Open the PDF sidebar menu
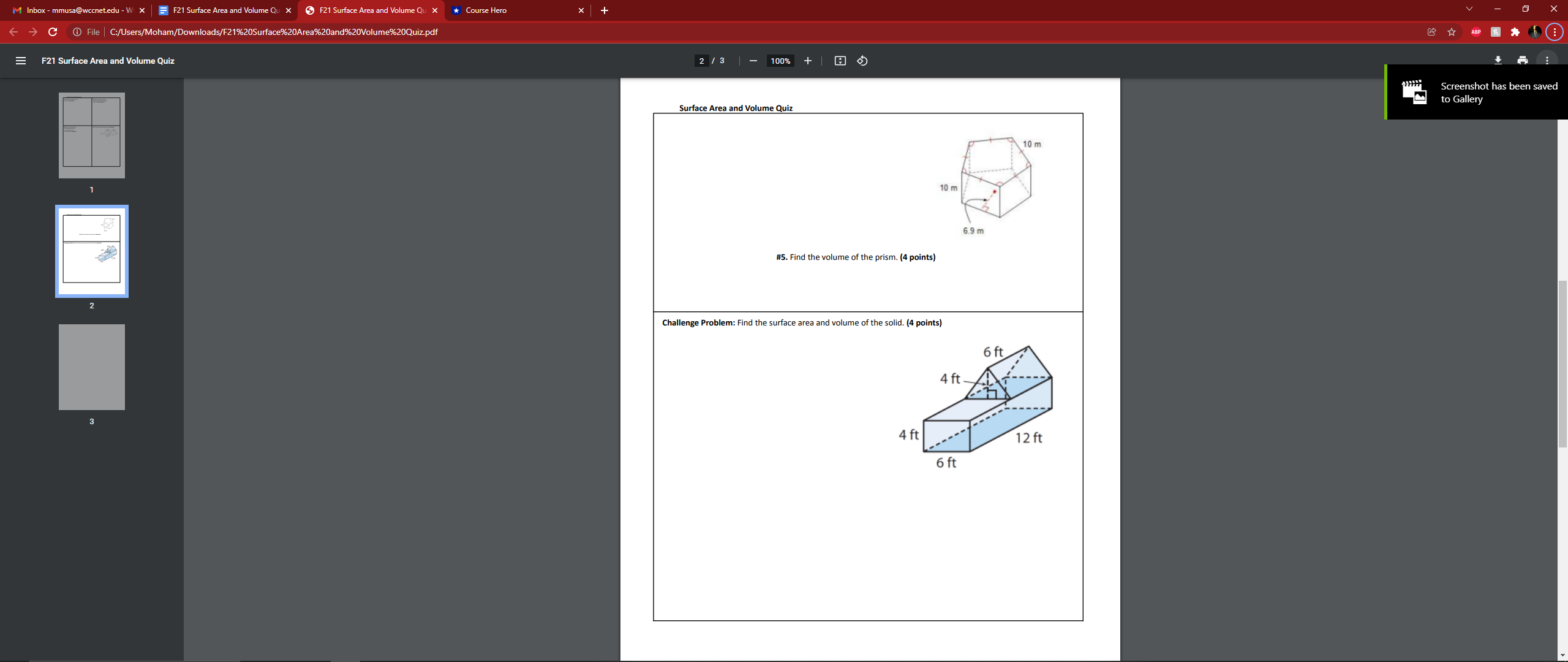1568x662 pixels. click(20, 61)
